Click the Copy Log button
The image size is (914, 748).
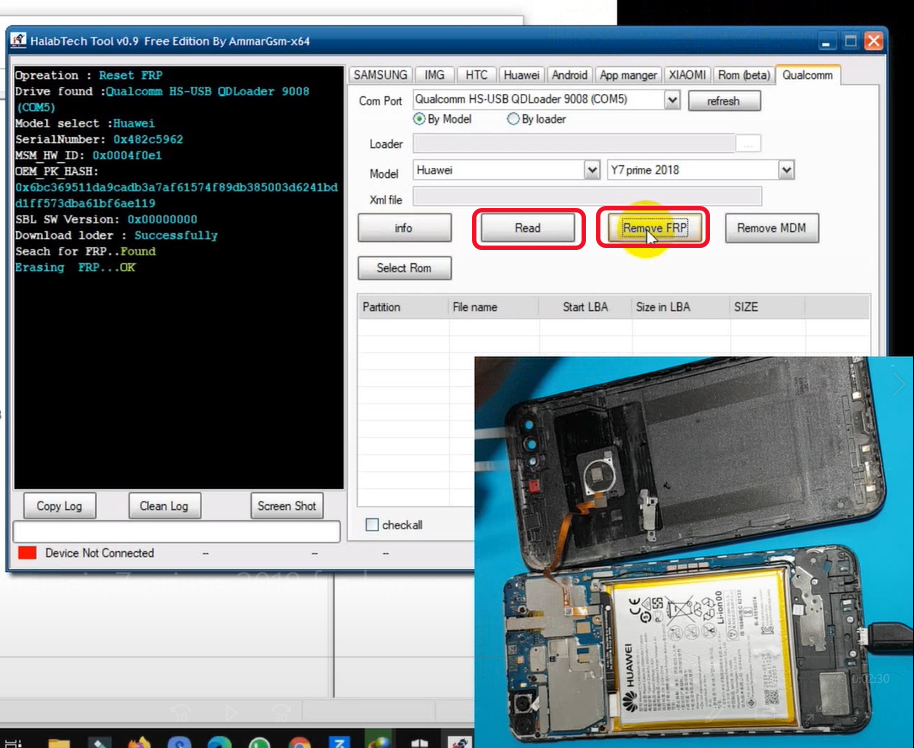point(59,506)
